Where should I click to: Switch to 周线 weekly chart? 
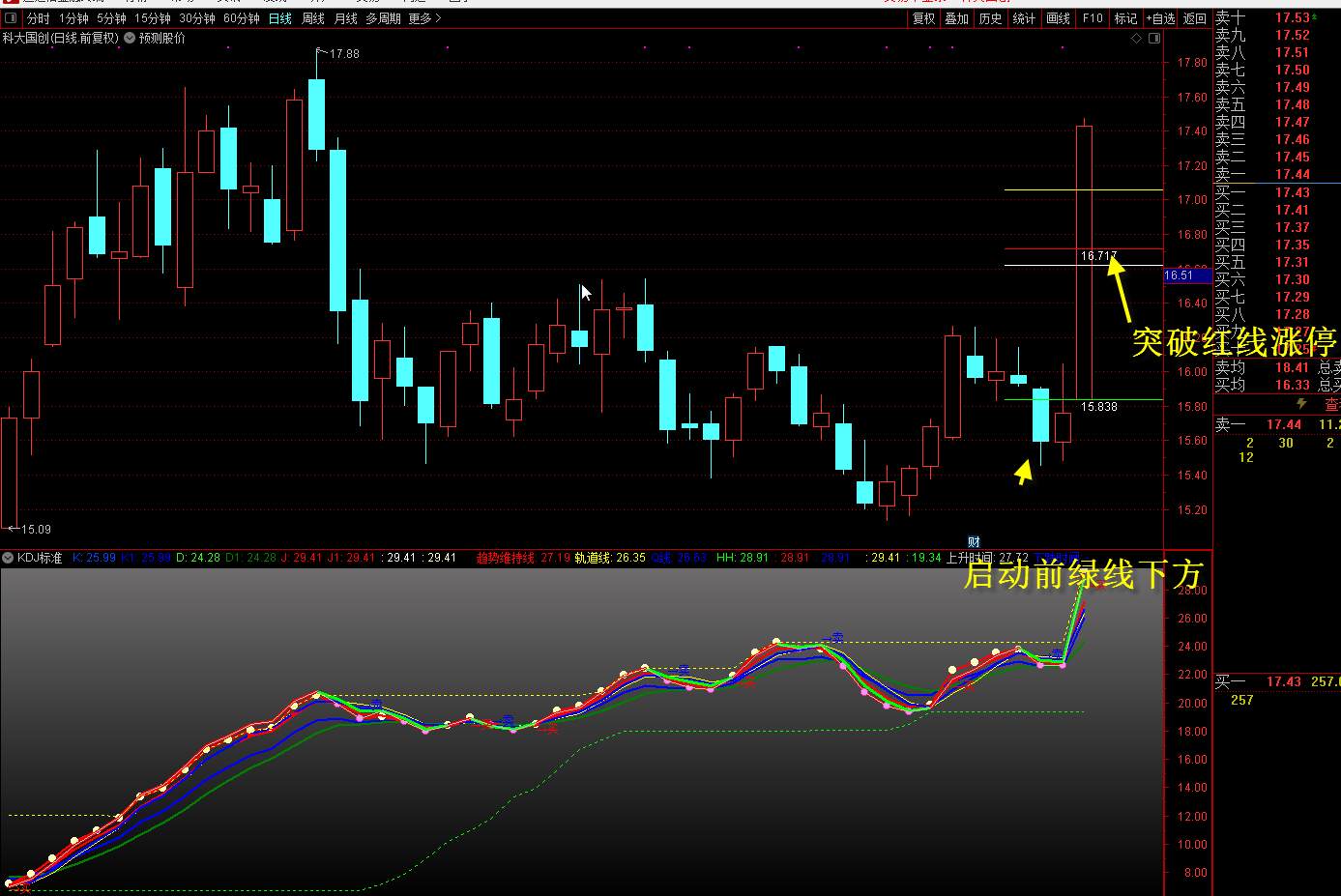click(x=313, y=18)
